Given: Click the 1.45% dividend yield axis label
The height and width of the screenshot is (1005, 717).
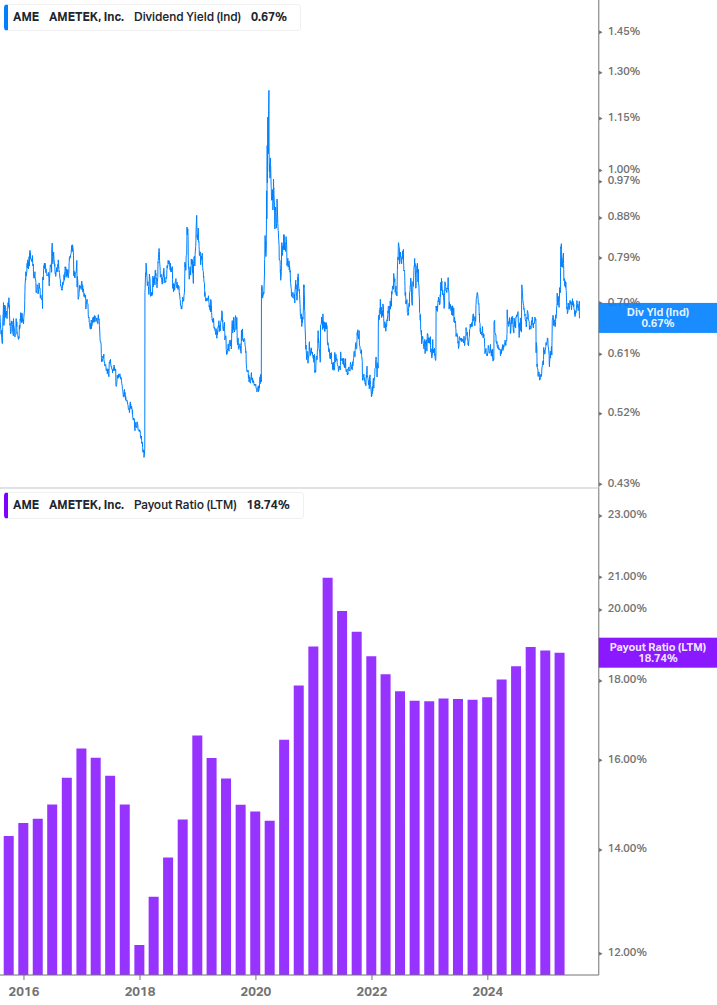Looking at the screenshot, I should (x=623, y=31).
